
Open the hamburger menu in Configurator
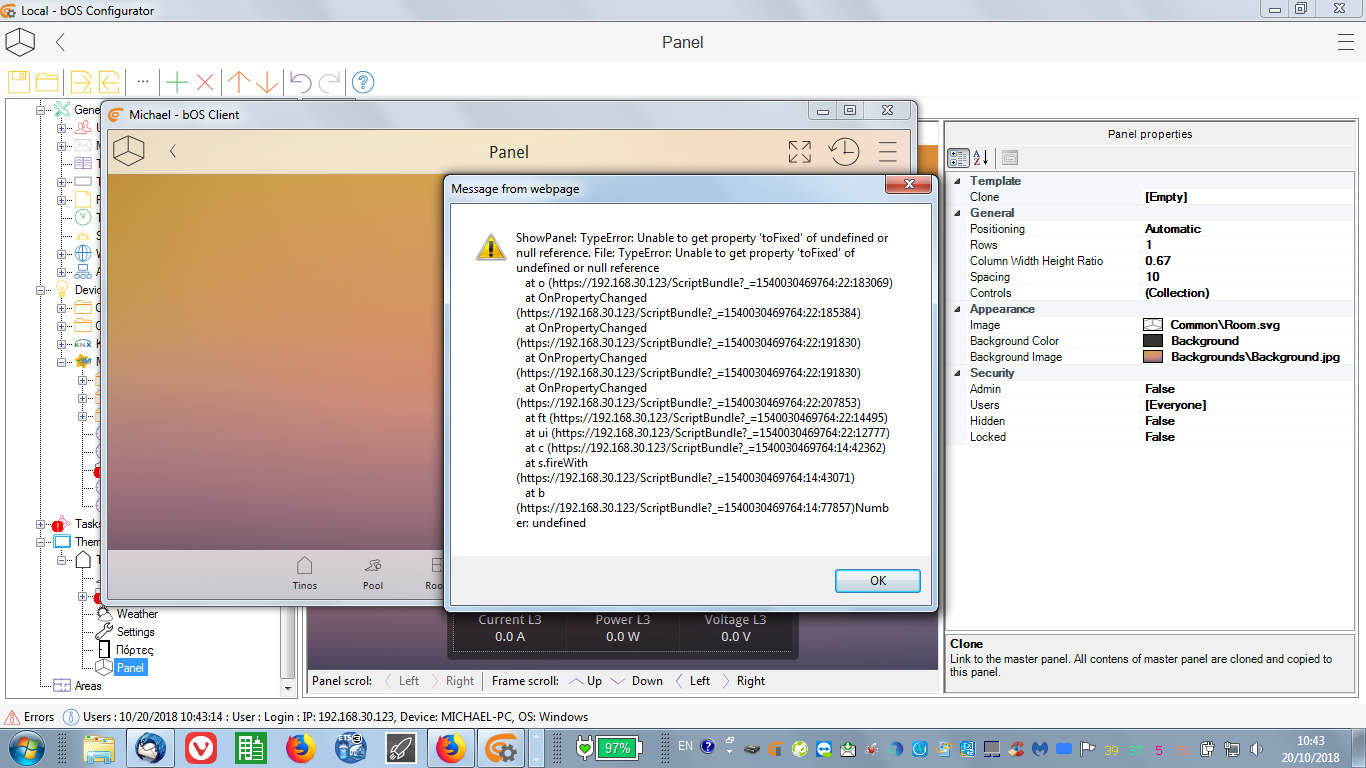point(1345,42)
